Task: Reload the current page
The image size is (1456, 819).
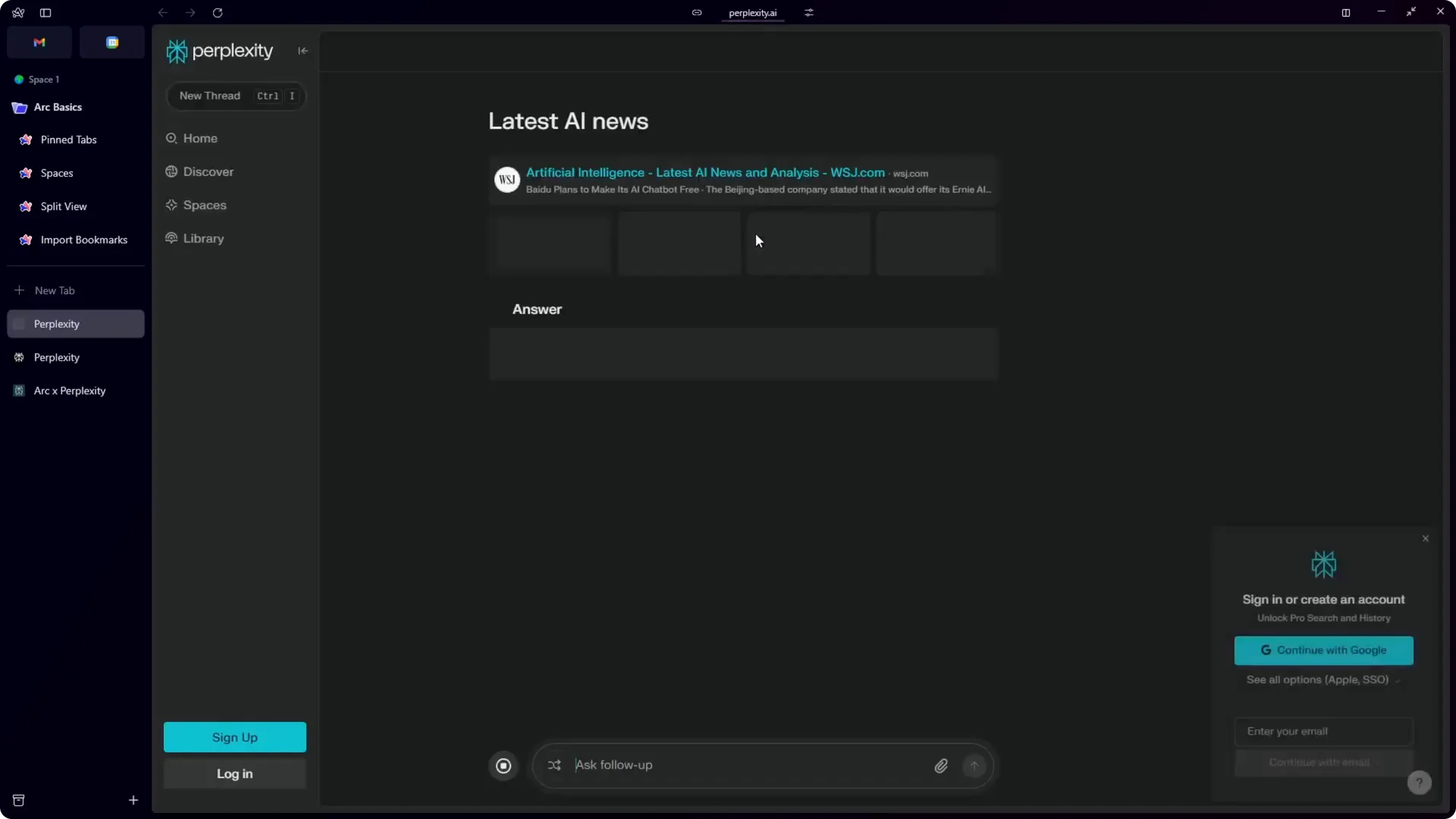Action: click(218, 13)
